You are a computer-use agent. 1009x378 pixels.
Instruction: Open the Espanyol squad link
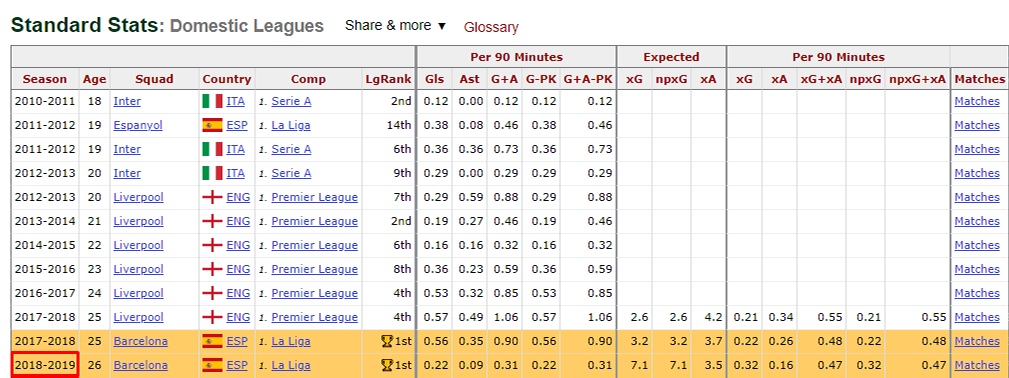(x=138, y=125)
